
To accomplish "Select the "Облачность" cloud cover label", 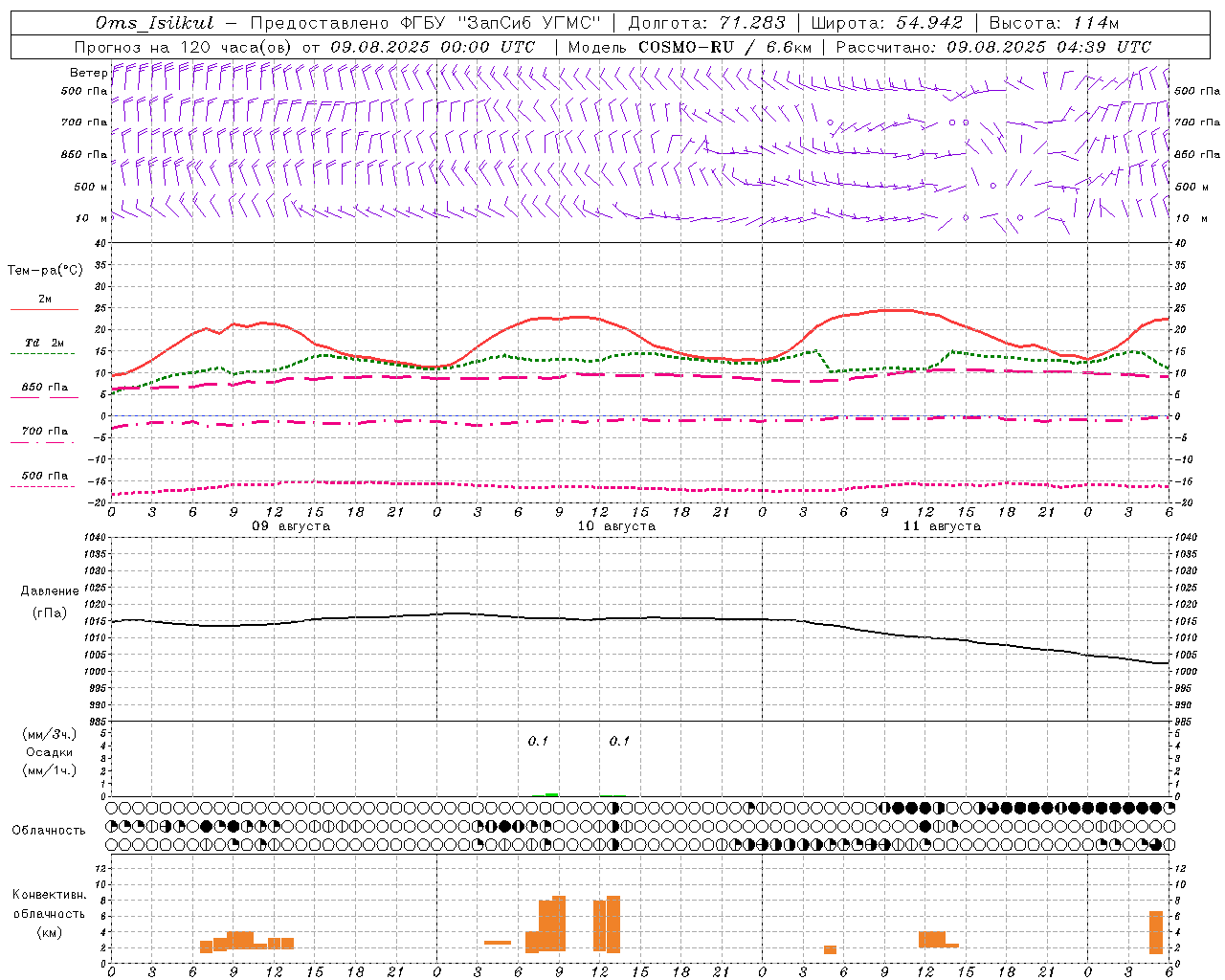I will 49,831.
